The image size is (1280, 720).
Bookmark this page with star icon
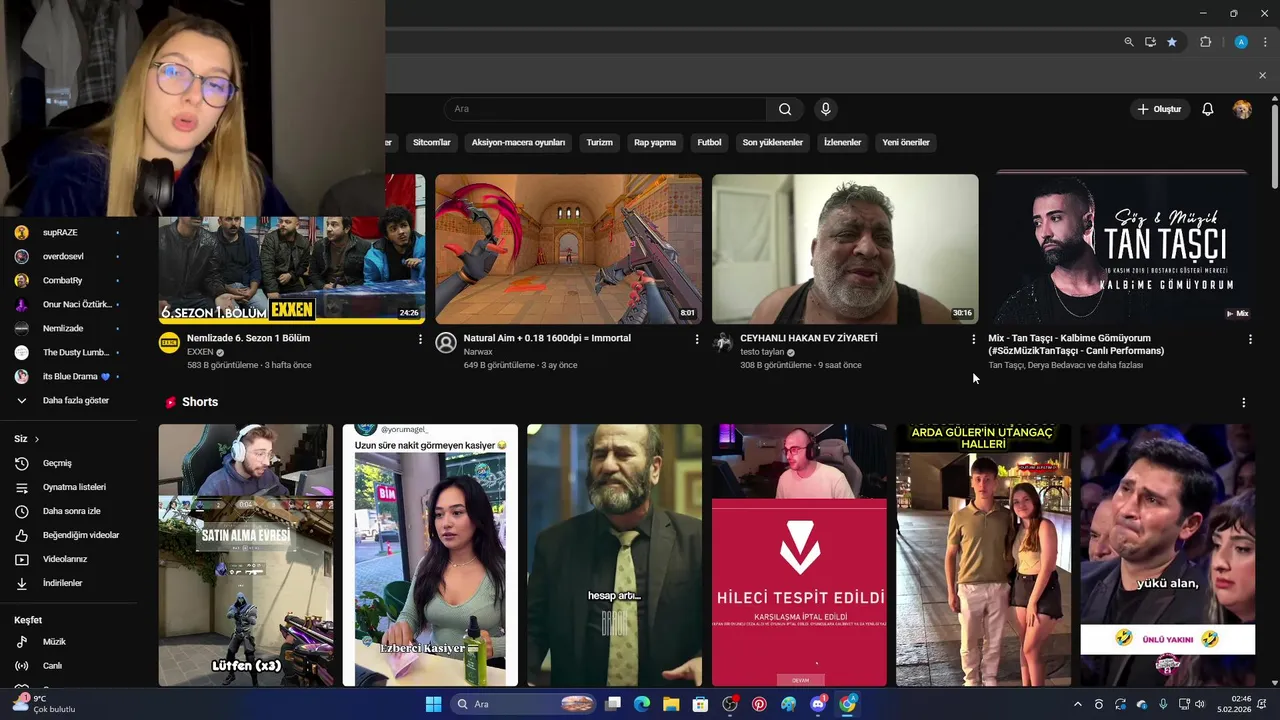pyautogui.click(x=1172, y=42)
